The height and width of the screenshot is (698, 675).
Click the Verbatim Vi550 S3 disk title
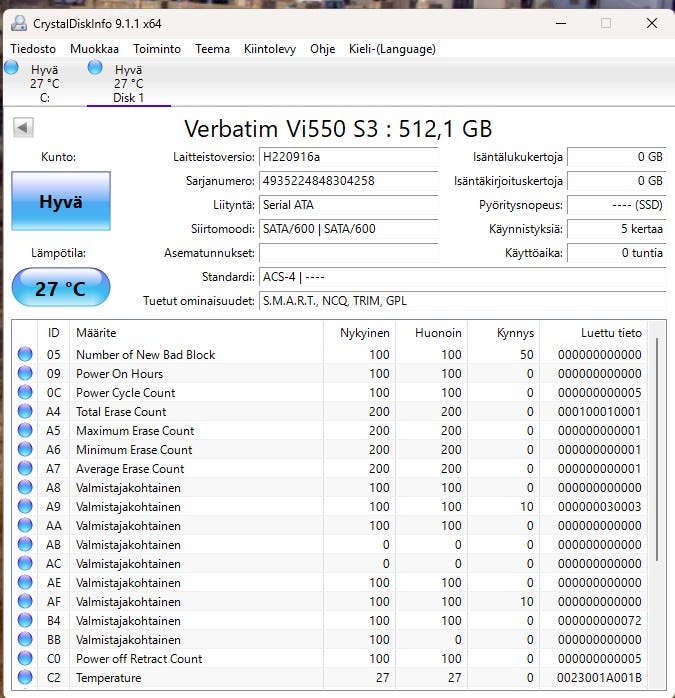tap(338, 129)
